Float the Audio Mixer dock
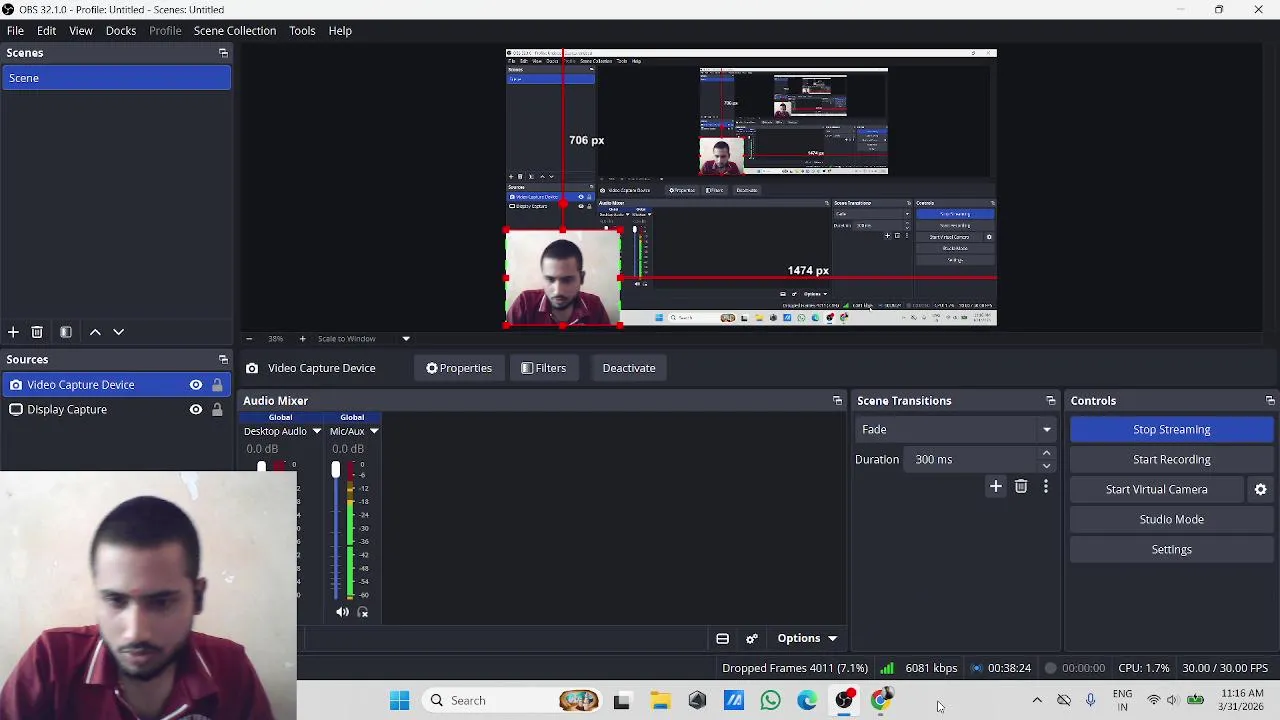 (x=837, y=401)
